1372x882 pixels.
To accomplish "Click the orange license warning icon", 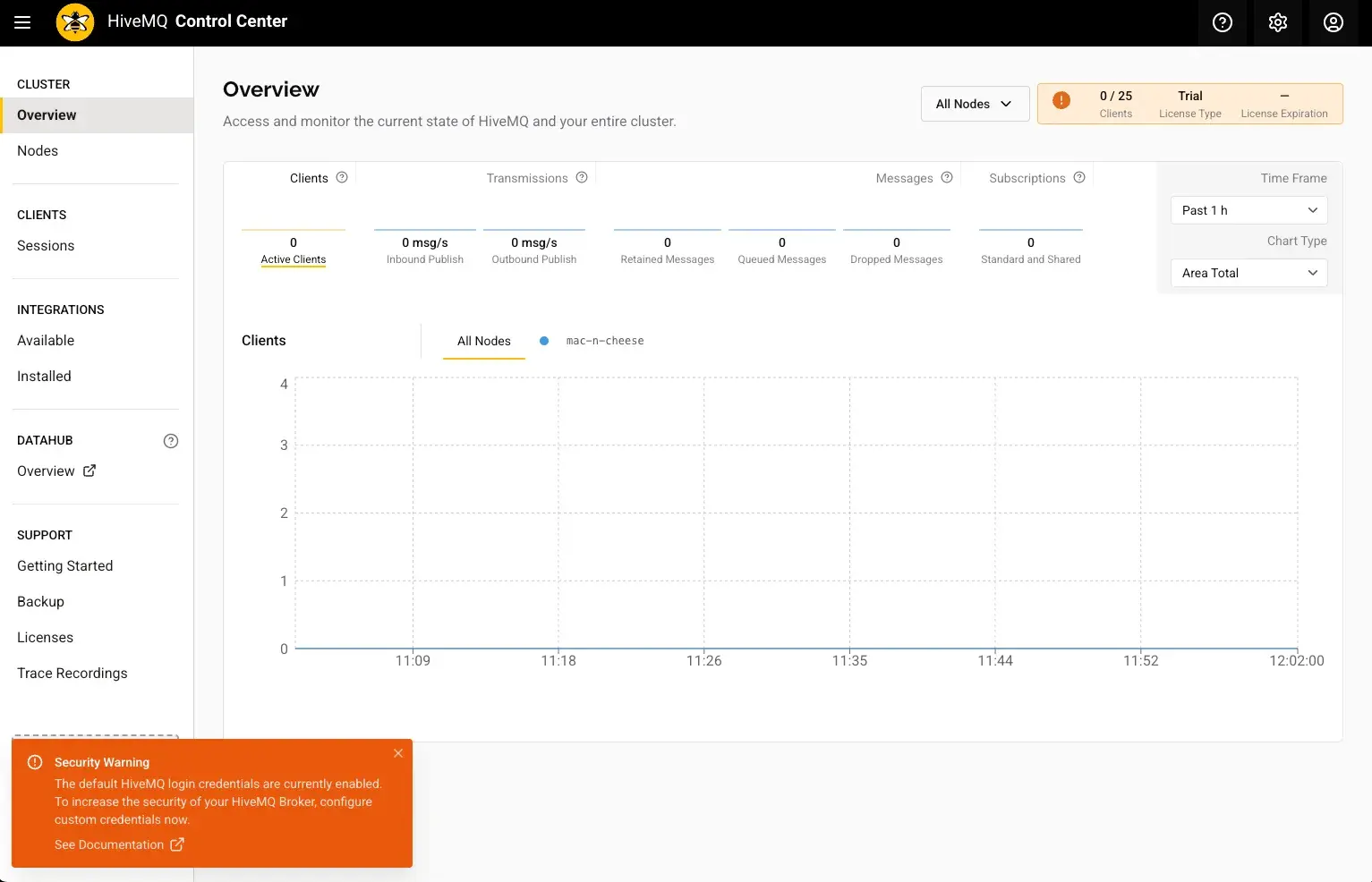I will (1061, 100).
